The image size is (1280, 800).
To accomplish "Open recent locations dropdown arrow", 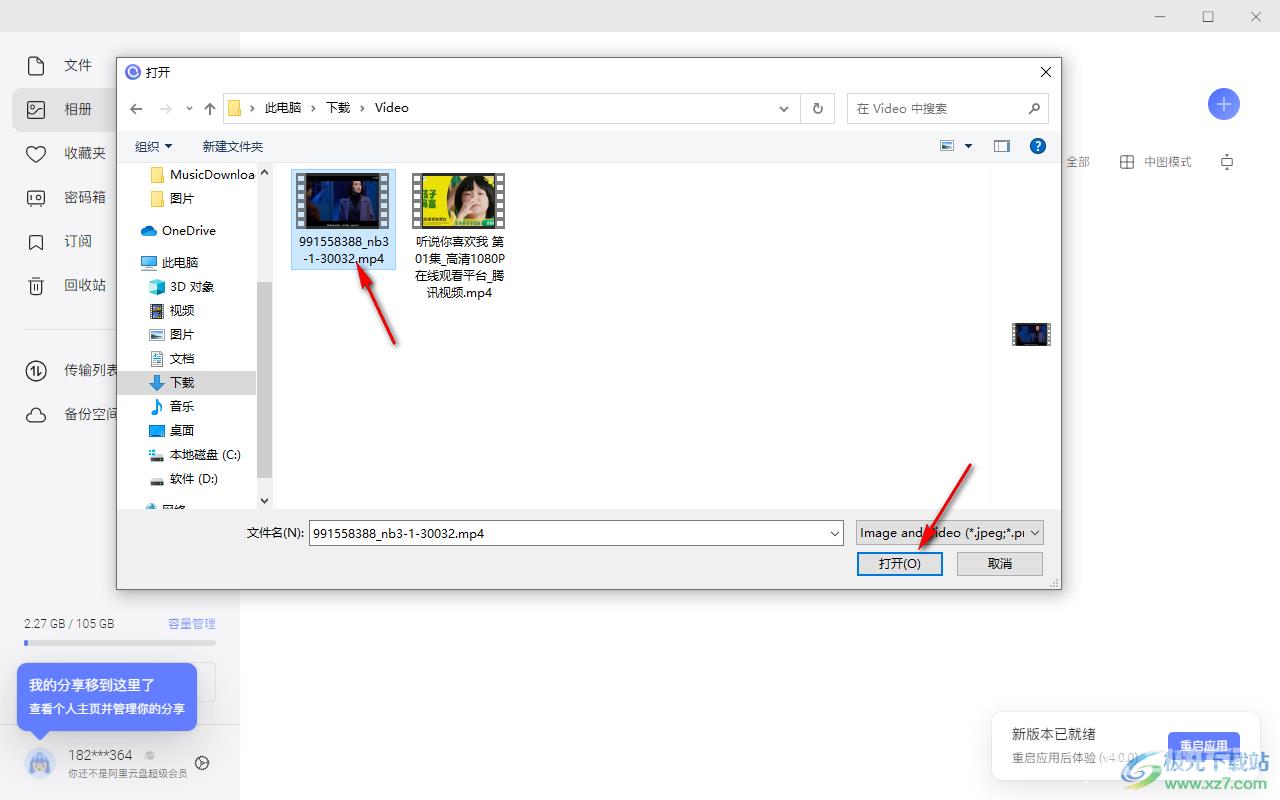I will pyautogui.click(x=189, y=108).
